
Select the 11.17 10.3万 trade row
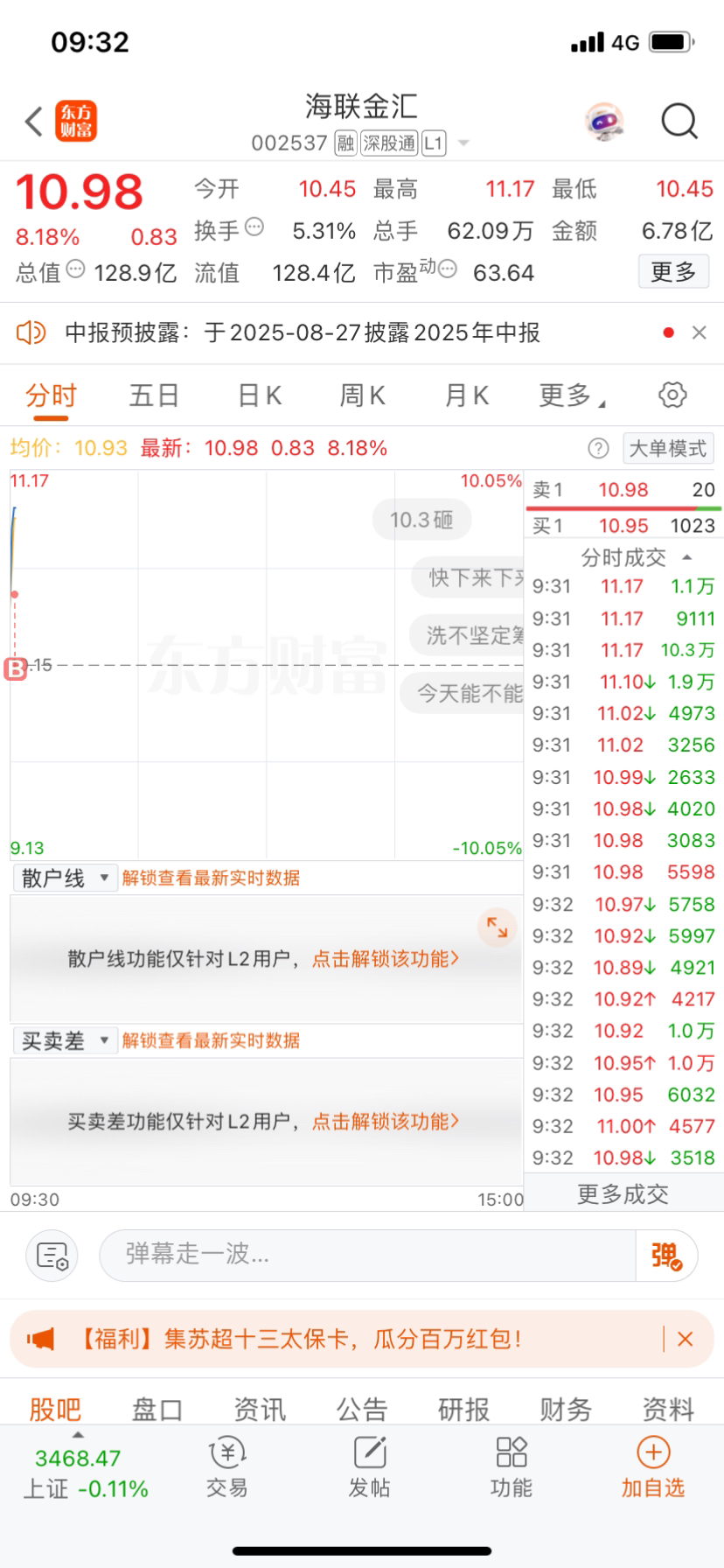tap(623, 650)
